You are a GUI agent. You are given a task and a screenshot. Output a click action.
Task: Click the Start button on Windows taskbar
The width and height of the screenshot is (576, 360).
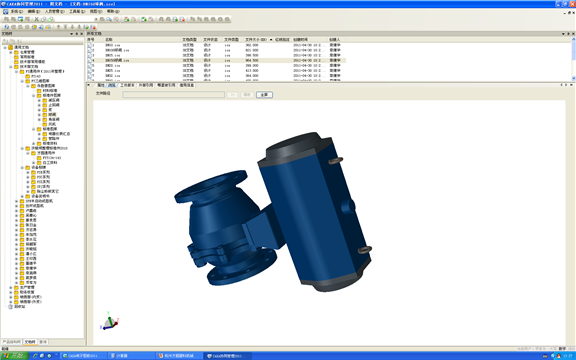(14, 356)
